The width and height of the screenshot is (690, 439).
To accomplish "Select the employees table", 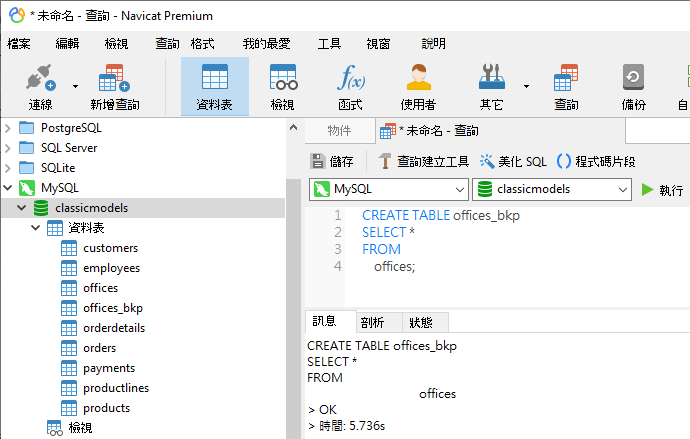I will click(111, 268).
